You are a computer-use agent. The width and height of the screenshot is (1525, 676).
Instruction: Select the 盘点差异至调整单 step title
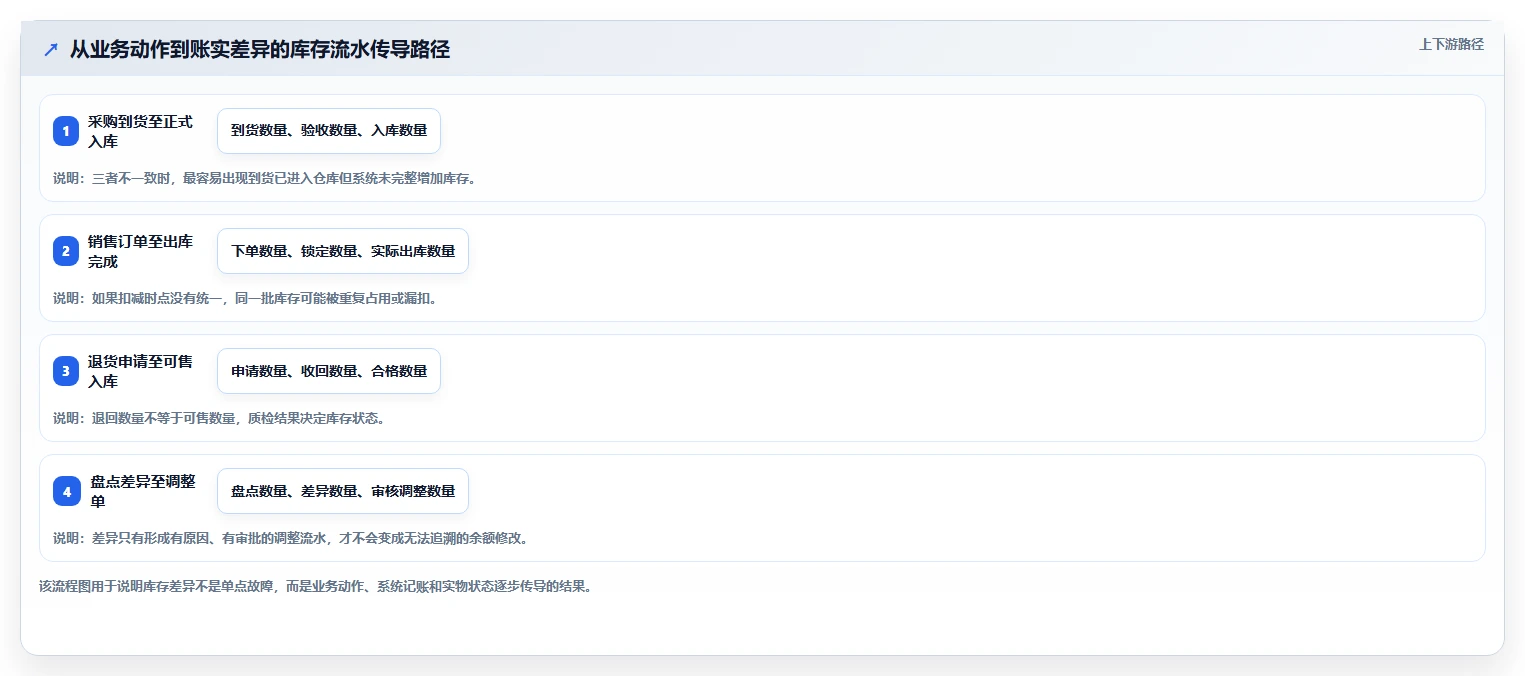coord(141,491)
